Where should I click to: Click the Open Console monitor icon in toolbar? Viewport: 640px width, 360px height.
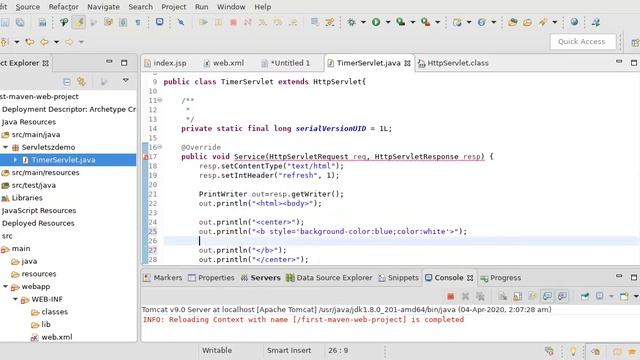[x=160, y=22]
